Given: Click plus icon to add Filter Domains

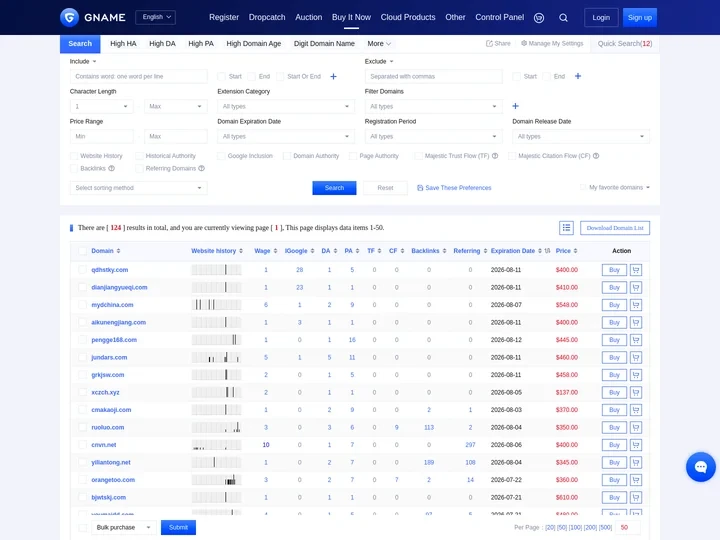Looking at the screenshot, I should tap(515, 106).
